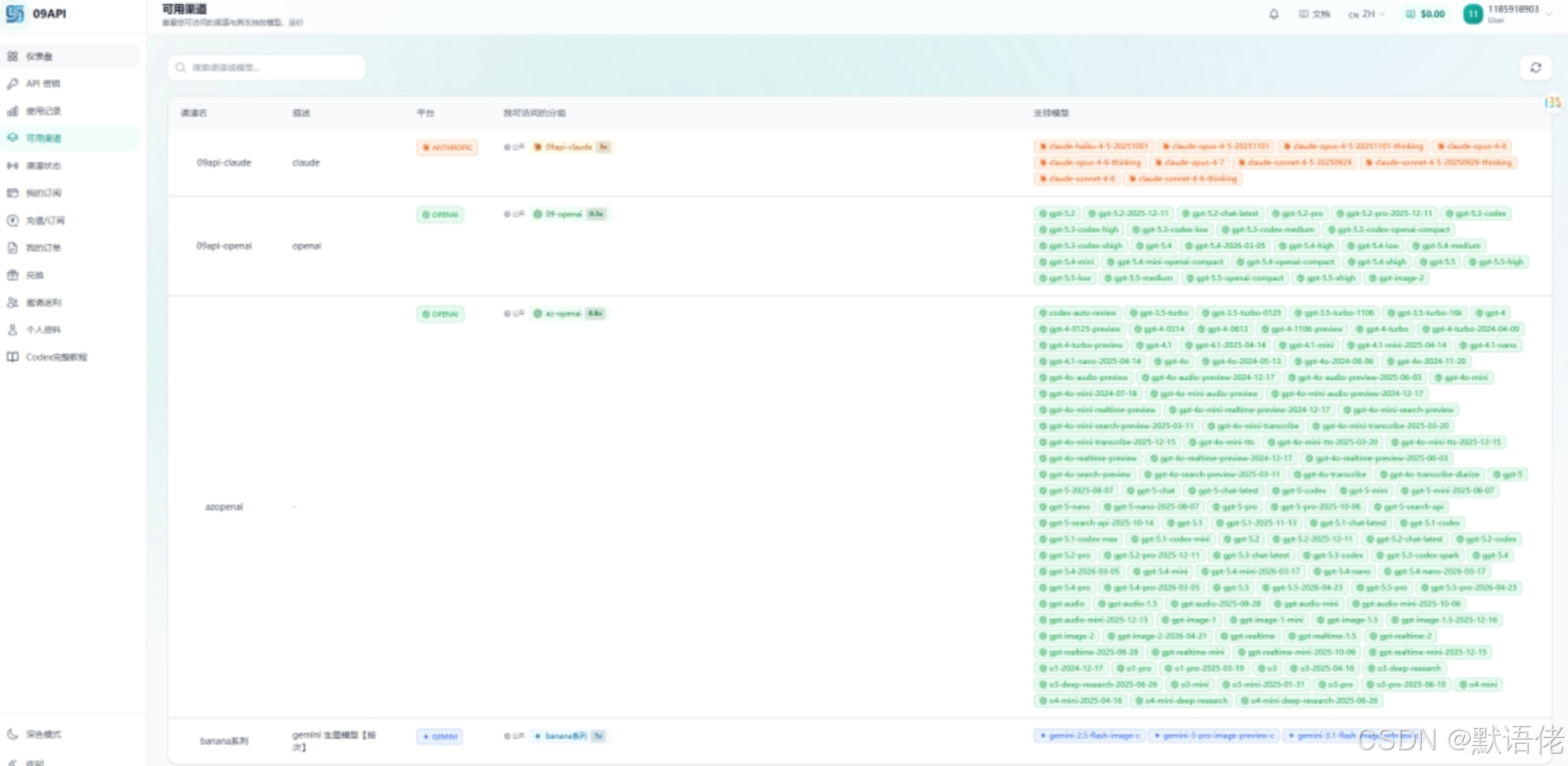Click the key icon beside API 密钥
This screenshot has height=766, width=1568.
(12, 83)
